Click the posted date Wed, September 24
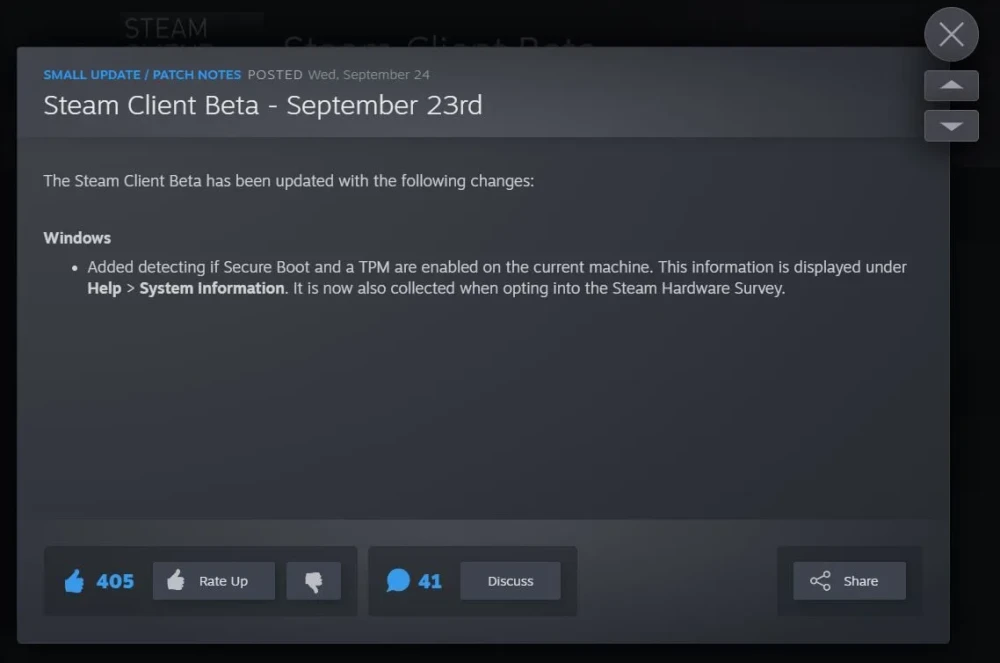Screen dimensions: 1000x663 click(x=369, y=75)
